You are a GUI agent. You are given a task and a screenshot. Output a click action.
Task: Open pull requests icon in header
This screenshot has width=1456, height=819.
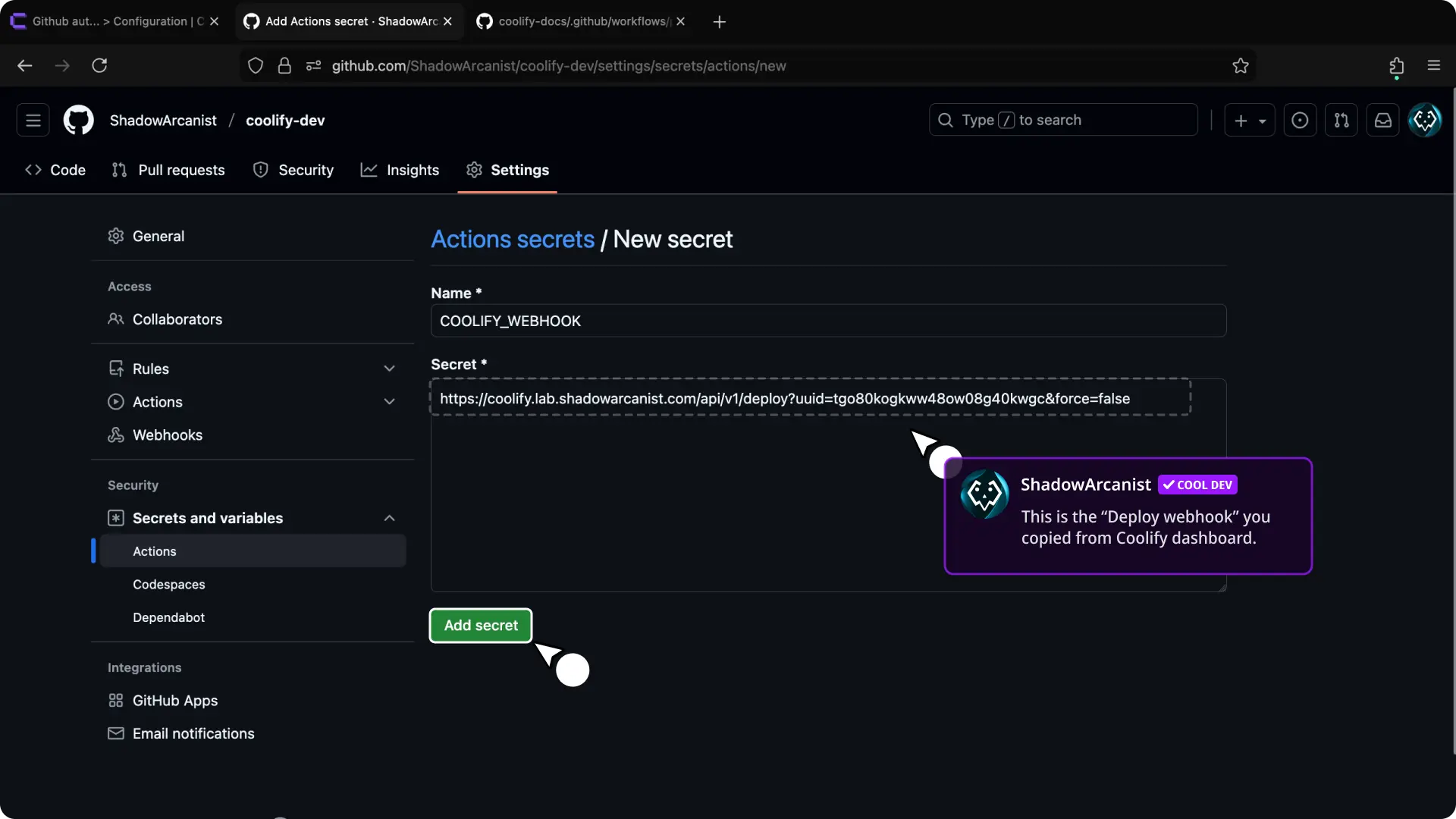click(1341, 120)
